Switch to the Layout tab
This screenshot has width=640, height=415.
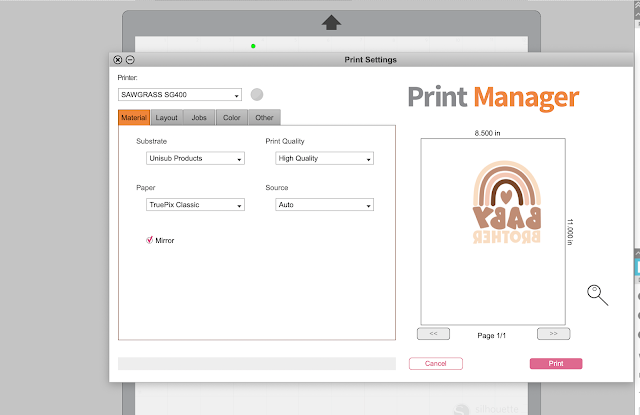click(x=167, y=118)
